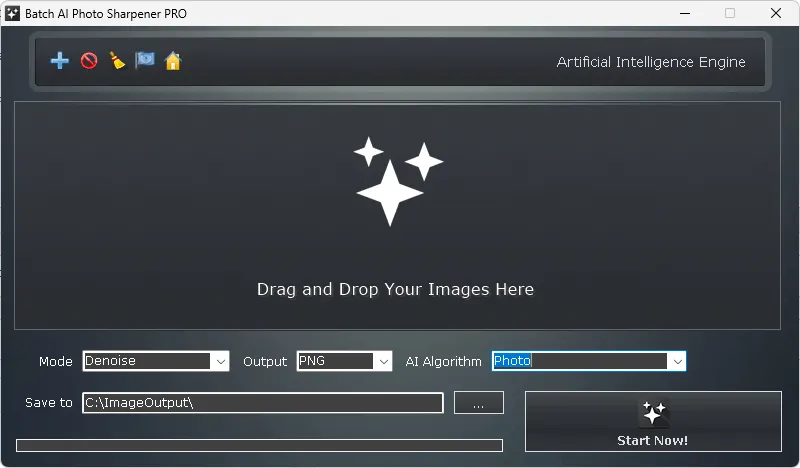800x468 pixels.
Task: Open the Output format dropdown showing PNG
Action: coord(383,361)
